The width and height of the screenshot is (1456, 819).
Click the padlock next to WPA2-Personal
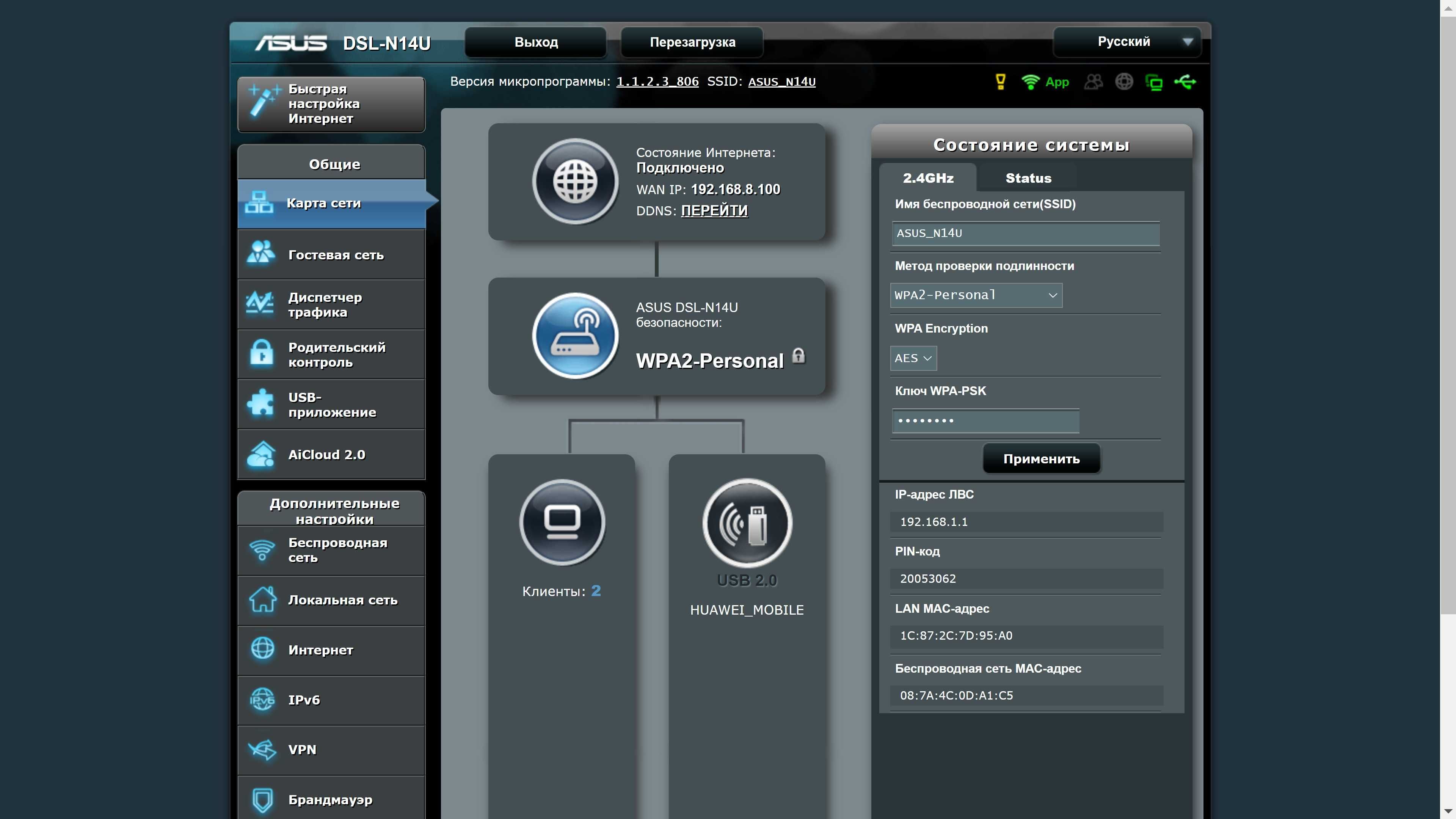[x=798, y=356]
